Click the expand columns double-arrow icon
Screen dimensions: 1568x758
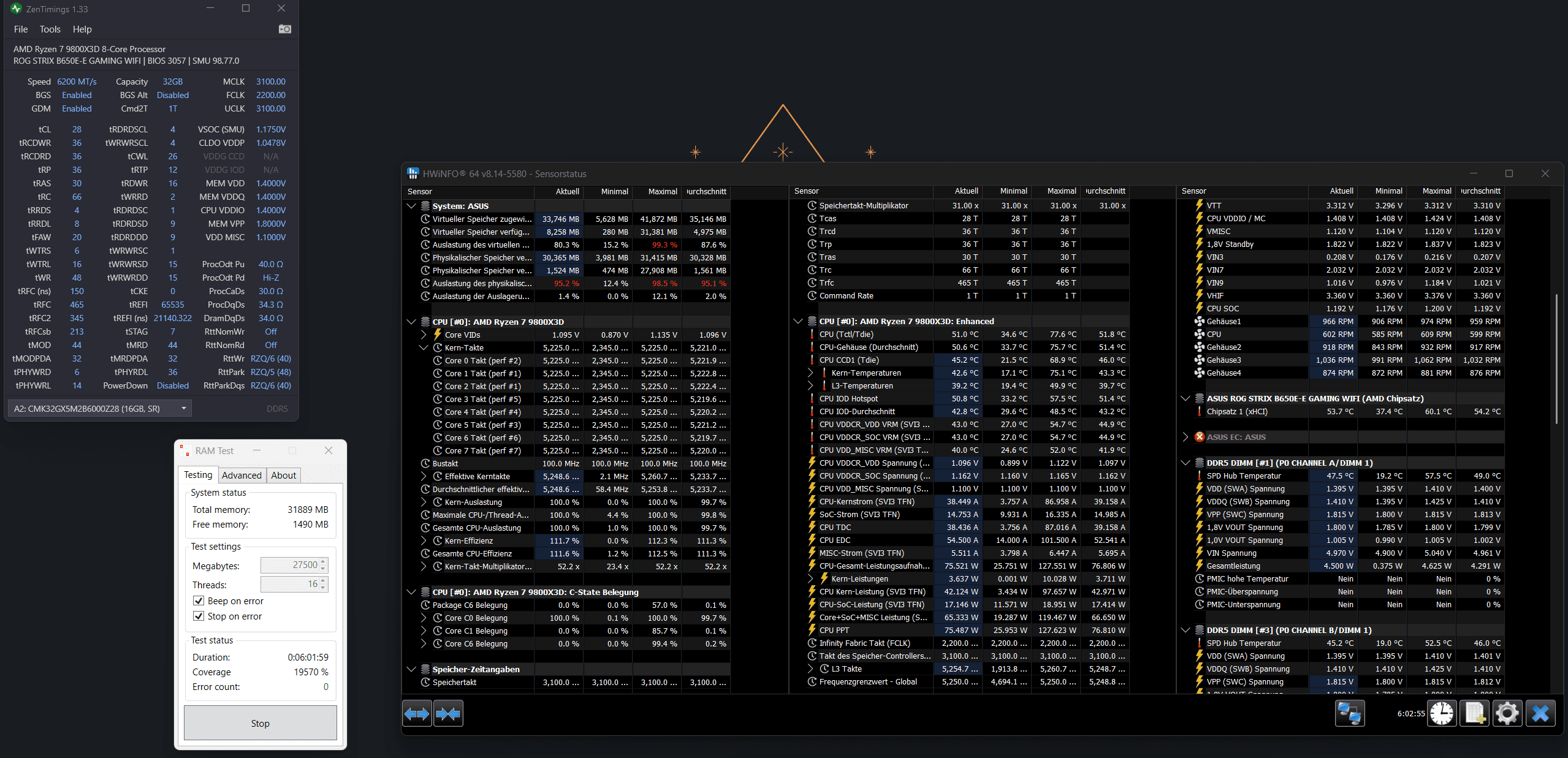[x=417, y=714]
